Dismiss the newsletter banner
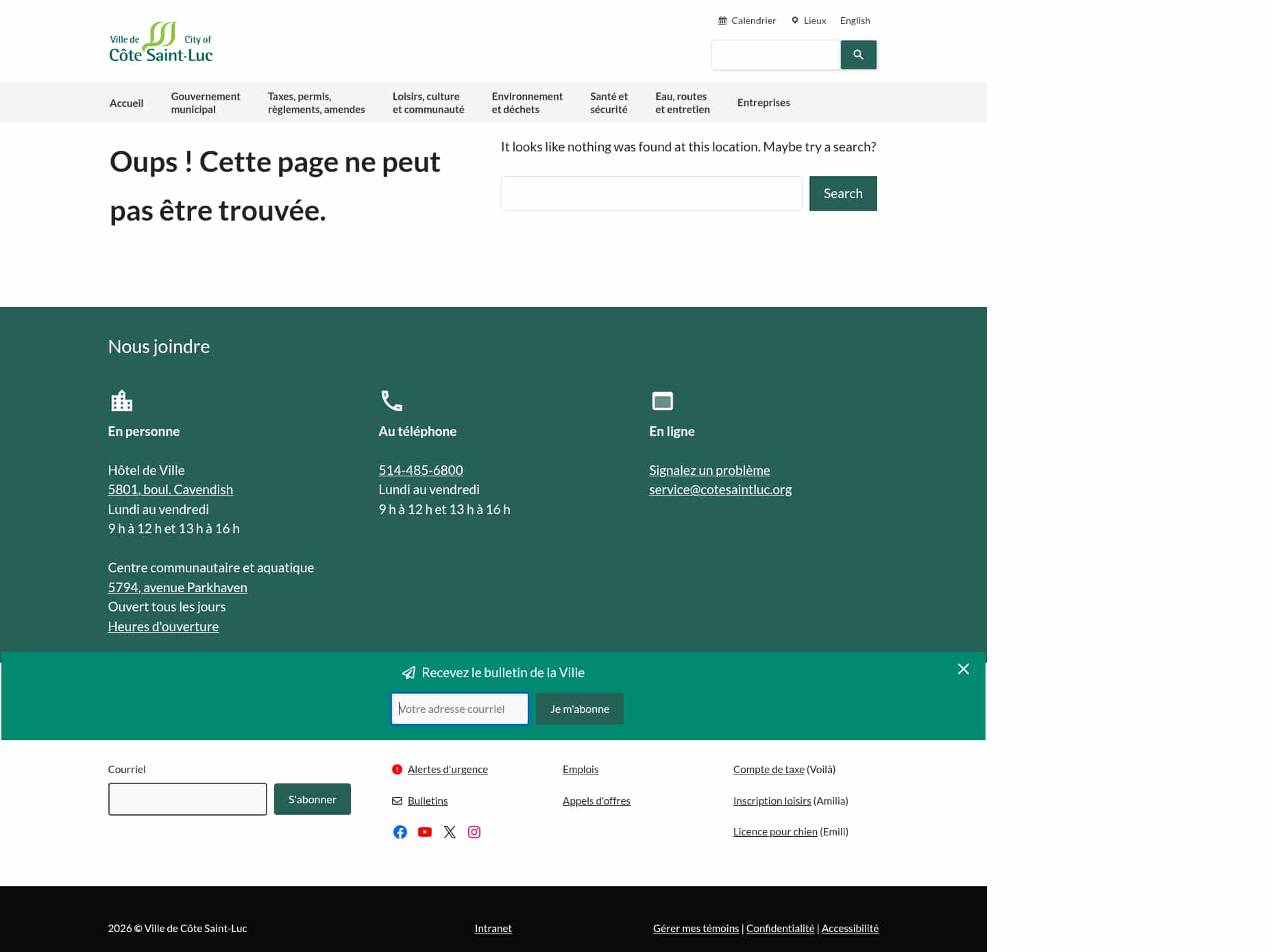Screen dimensions: 1272x952 point(963,669)
